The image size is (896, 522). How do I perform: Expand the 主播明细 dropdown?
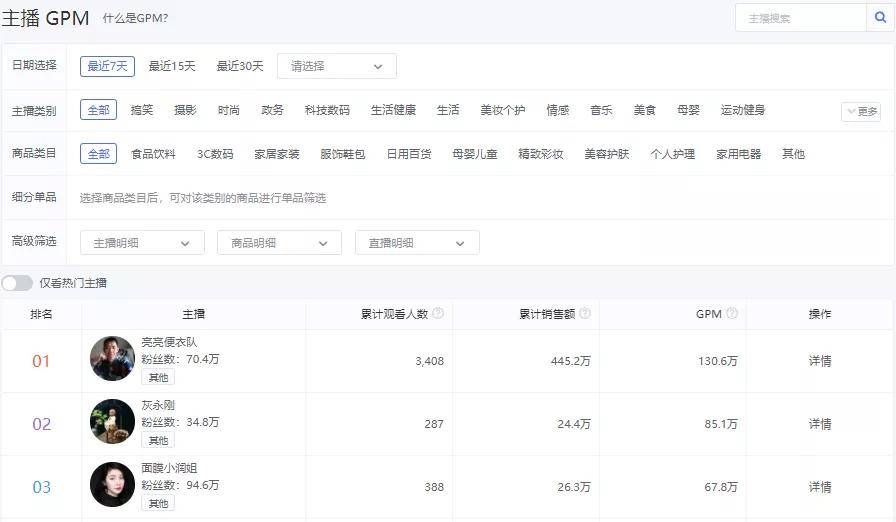click(x=142, y=243)
